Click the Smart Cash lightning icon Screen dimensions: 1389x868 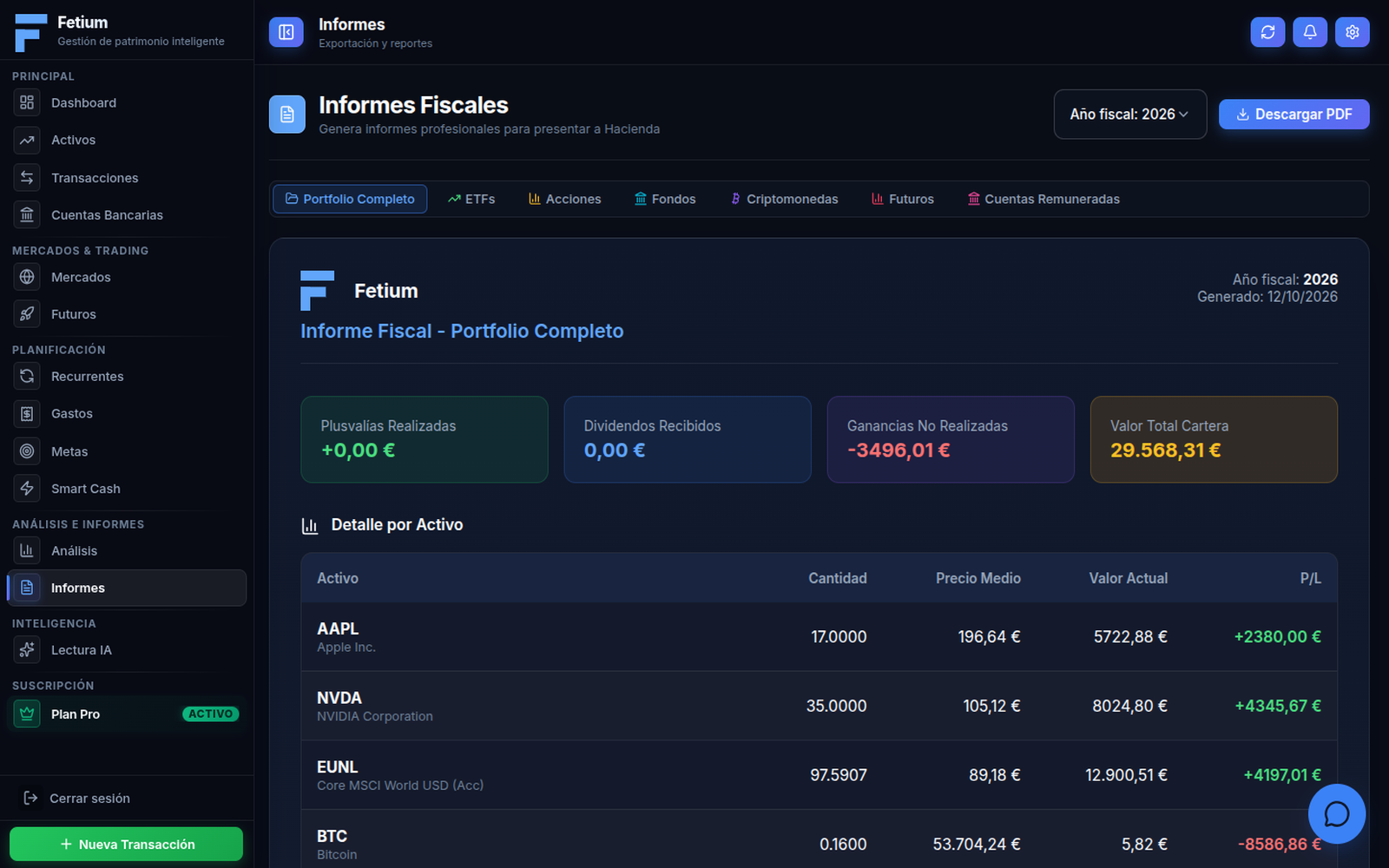tap(27, 489)
